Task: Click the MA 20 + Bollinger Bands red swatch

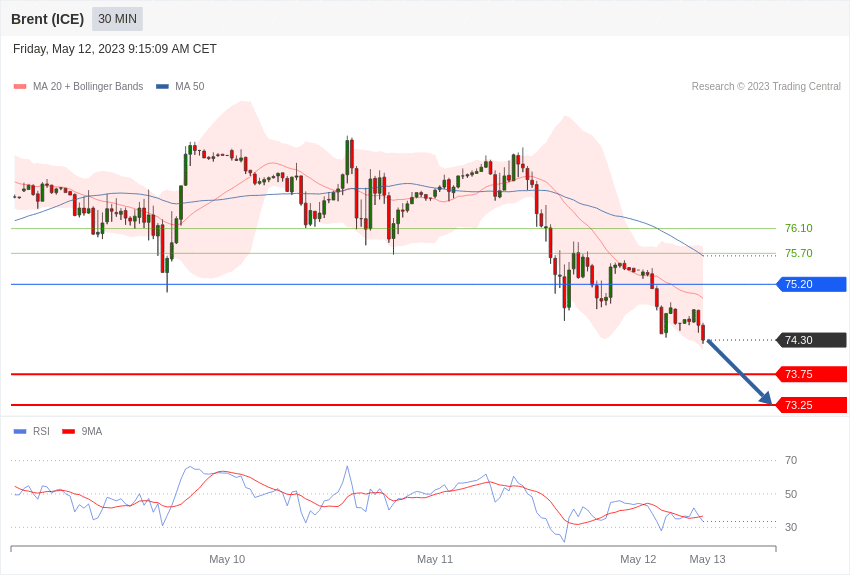Action: pyautogui.click(x=20, y=87)
